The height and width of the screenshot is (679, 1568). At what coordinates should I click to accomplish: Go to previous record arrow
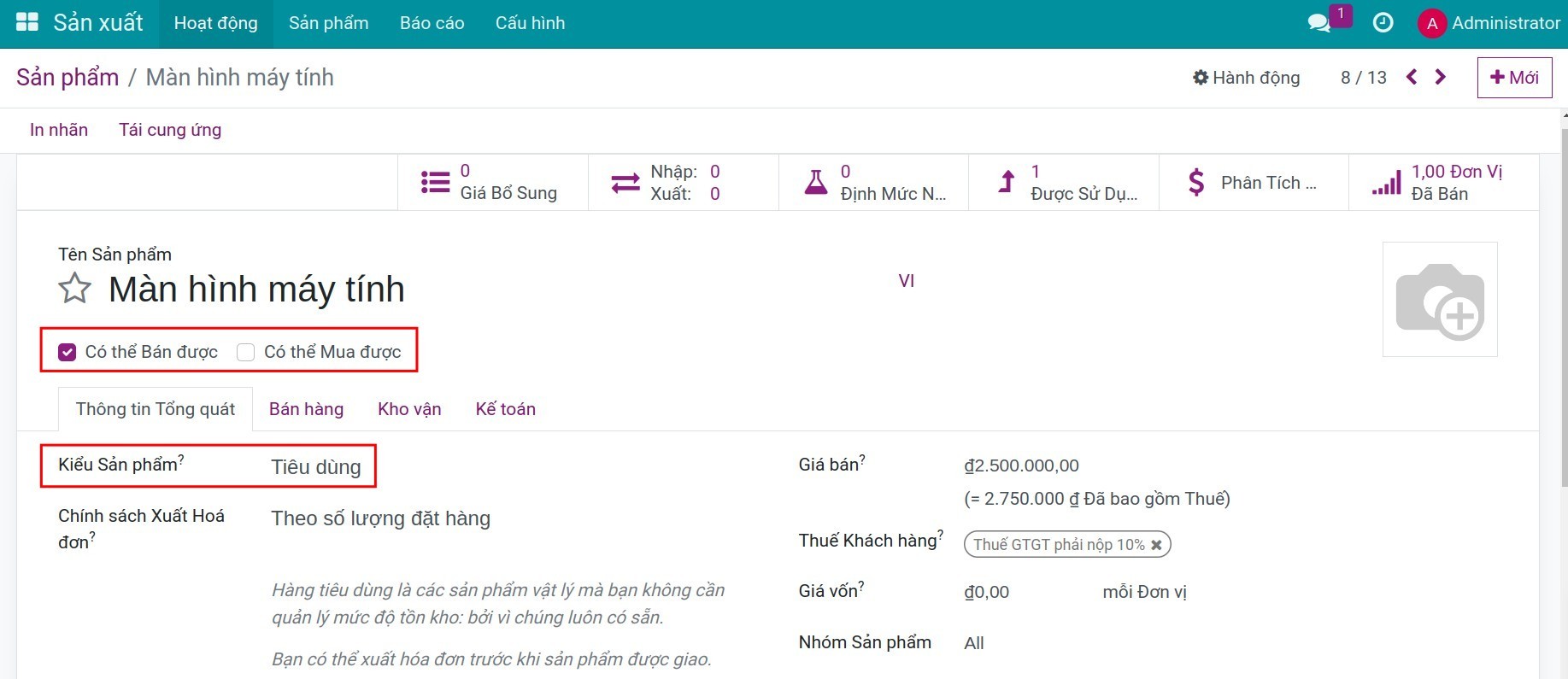(1412, 77)
